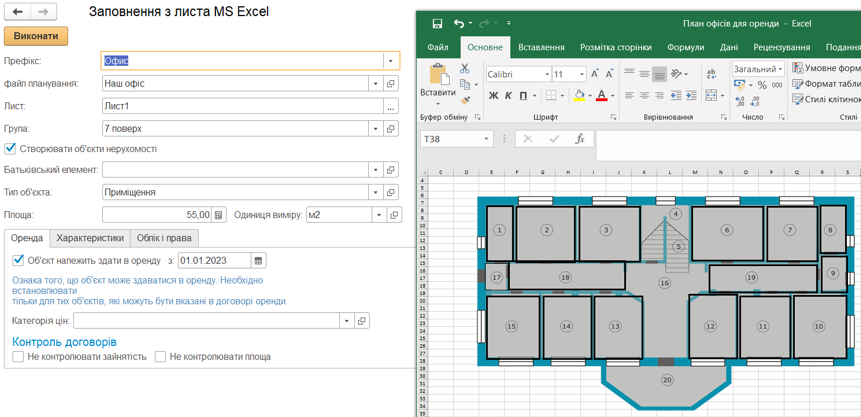Toggle italic К formatting
The image size is (861, 417).
click(x=508, y=96)
